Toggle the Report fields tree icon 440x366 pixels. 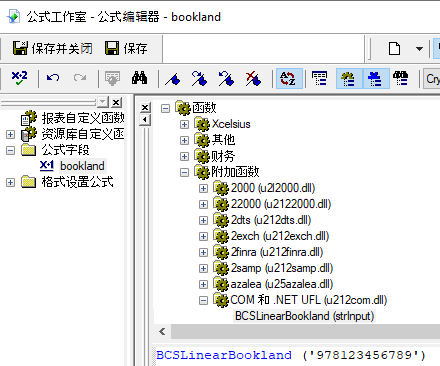[x=401, y=79]
